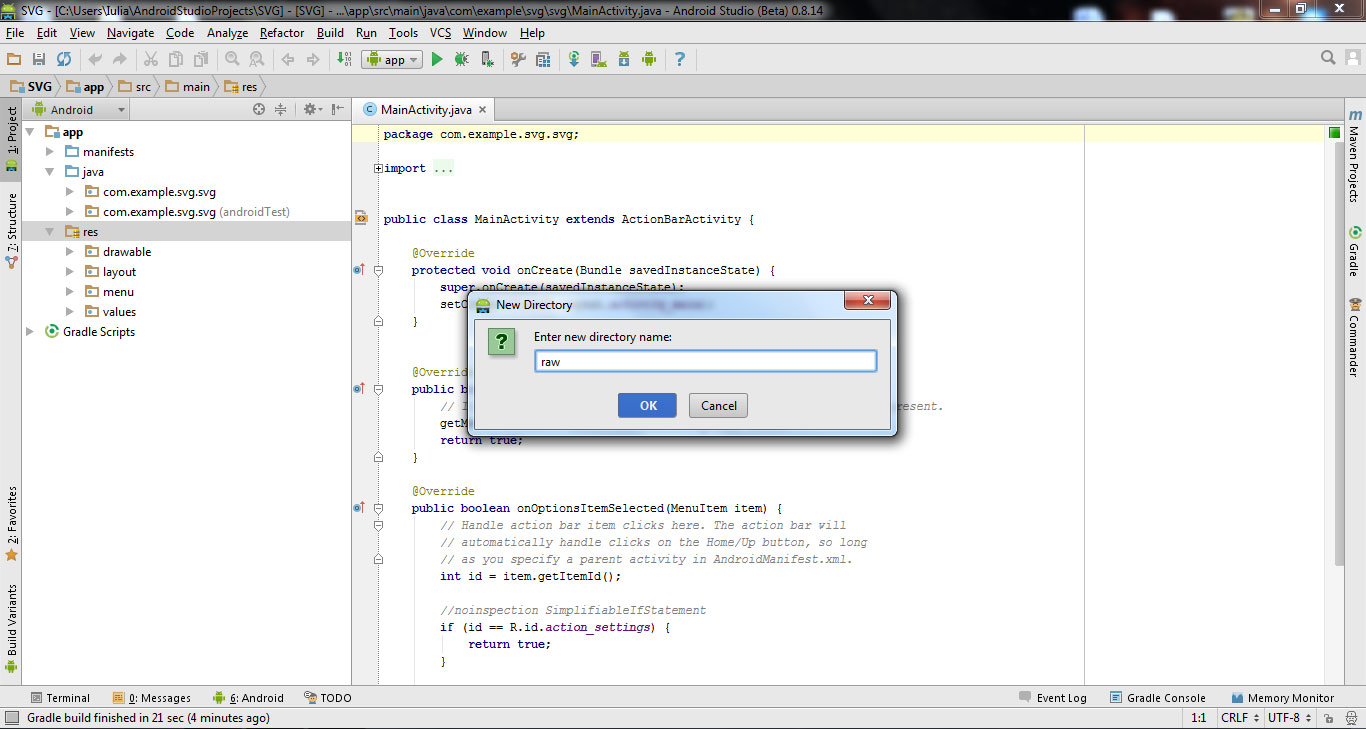Open the Android project view dropdown
The image size is (1366, 729).
pyautogui.click(x=79, y=110)
